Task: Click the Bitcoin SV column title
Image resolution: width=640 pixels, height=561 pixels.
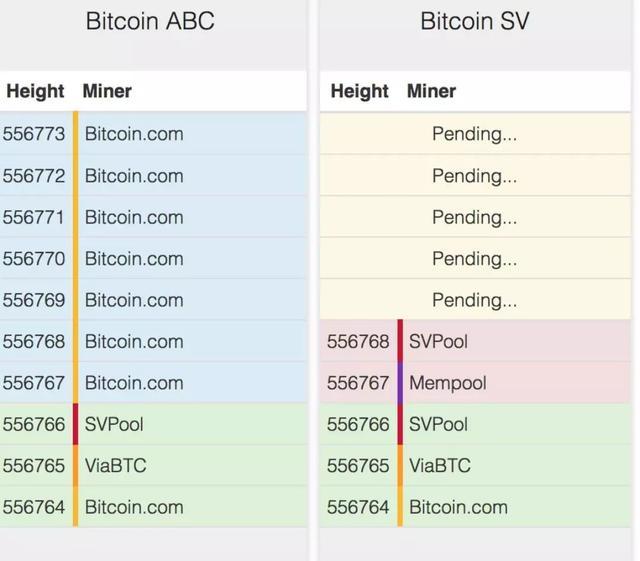Action: tap(475, 21)
